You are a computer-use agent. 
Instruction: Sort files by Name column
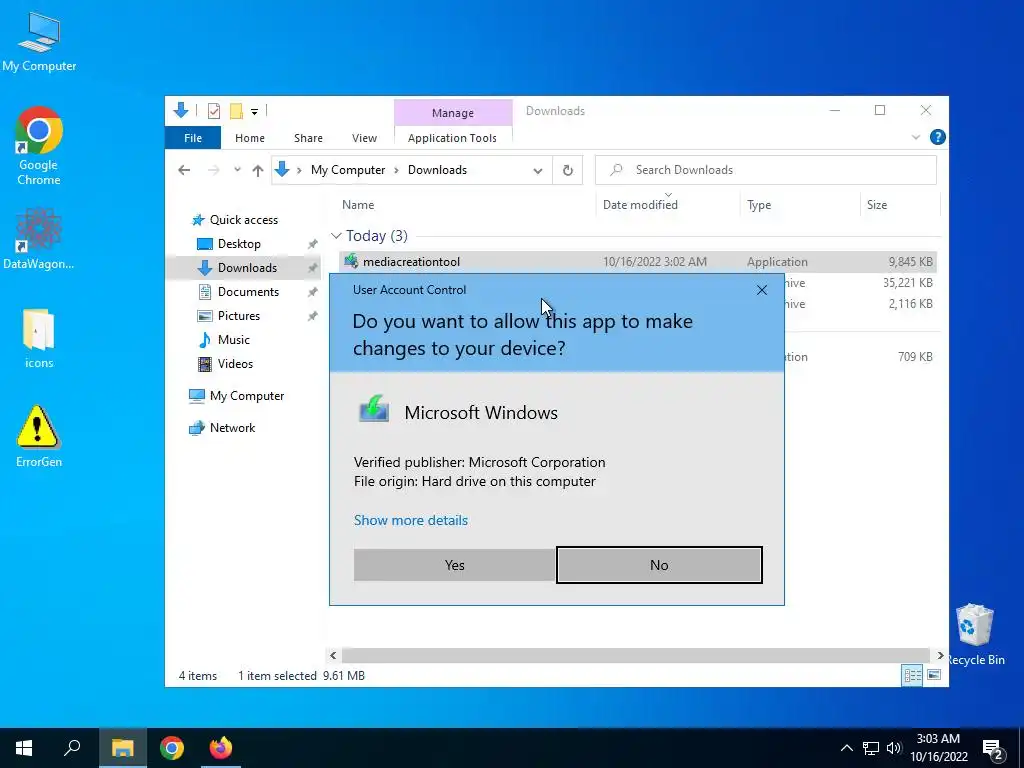coord(358,204)
